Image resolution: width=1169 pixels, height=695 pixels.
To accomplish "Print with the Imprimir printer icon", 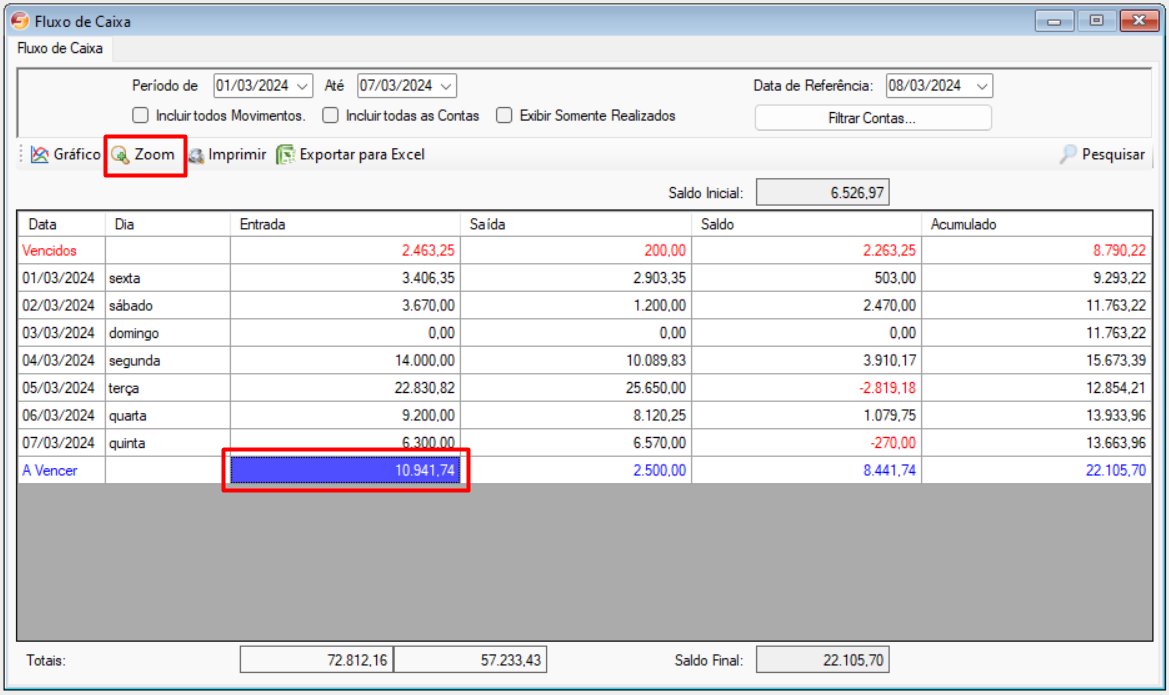I will tap(227, 154).
